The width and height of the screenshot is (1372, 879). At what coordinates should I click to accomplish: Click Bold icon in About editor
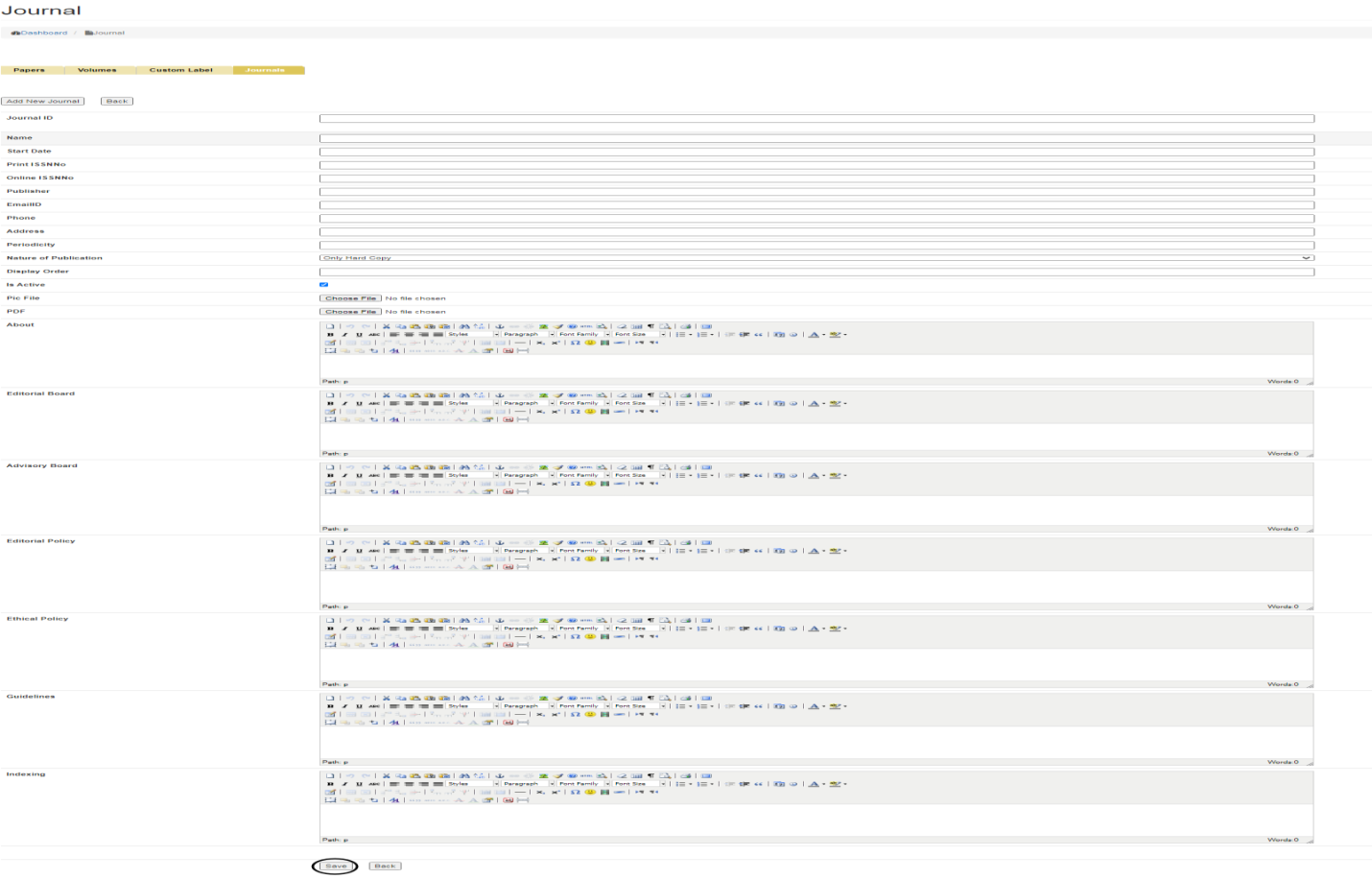[x=330, y=335]
